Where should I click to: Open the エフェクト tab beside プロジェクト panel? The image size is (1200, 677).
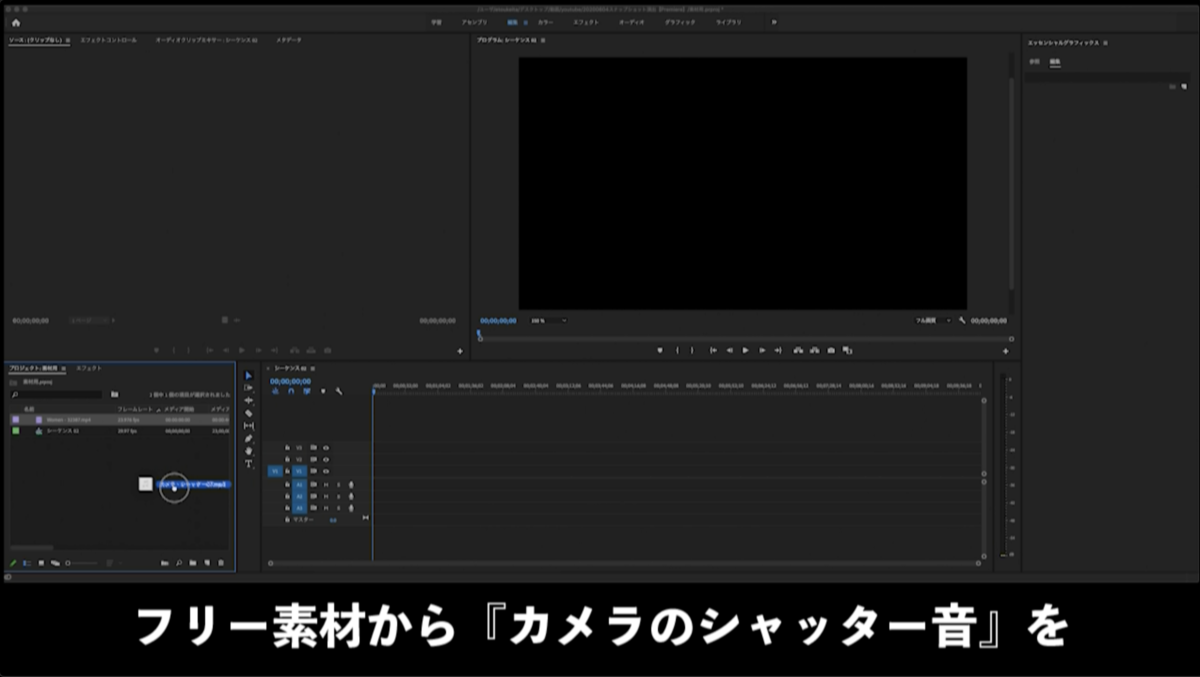[x=88, y=367]
